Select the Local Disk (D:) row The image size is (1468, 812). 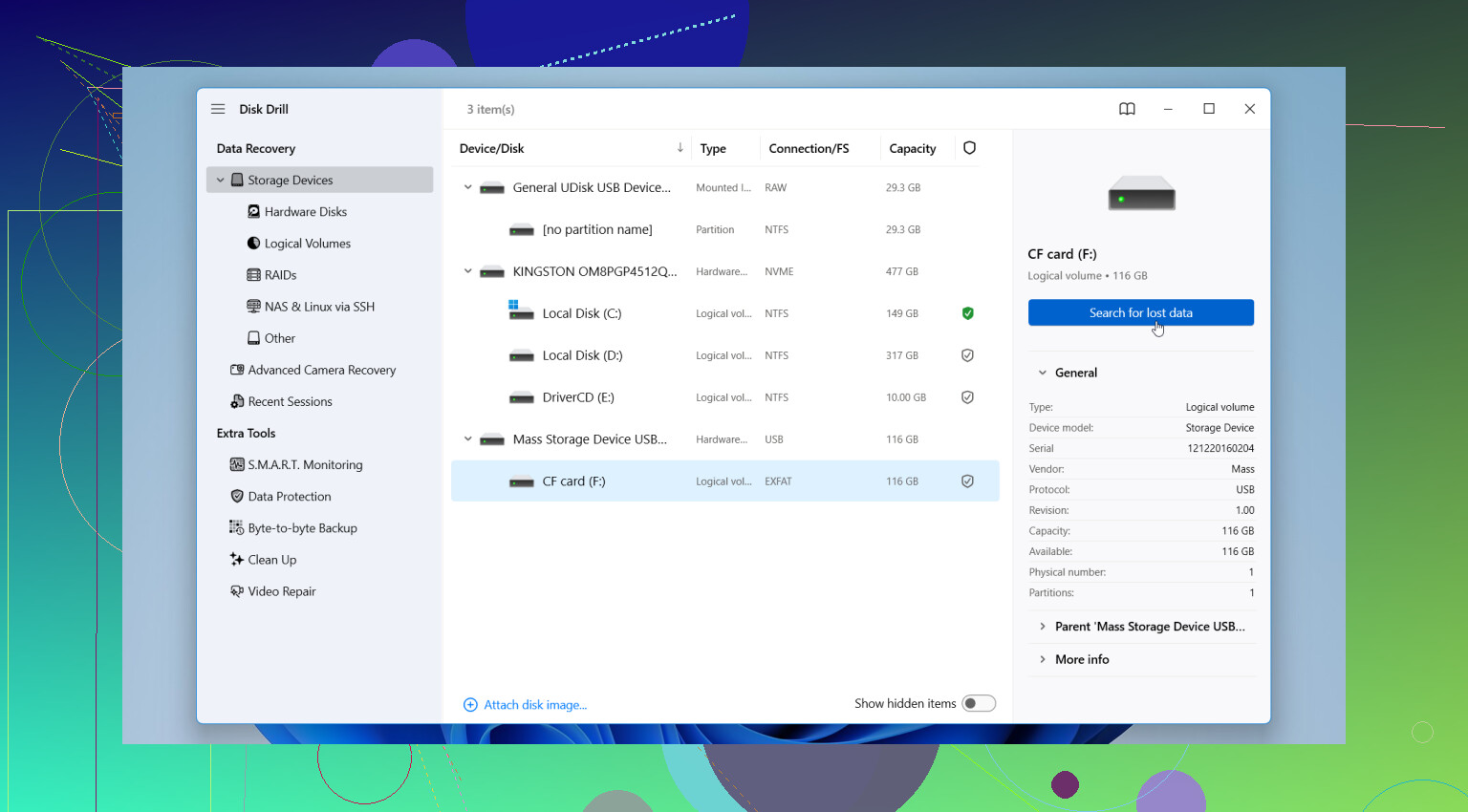click(725, 355)
